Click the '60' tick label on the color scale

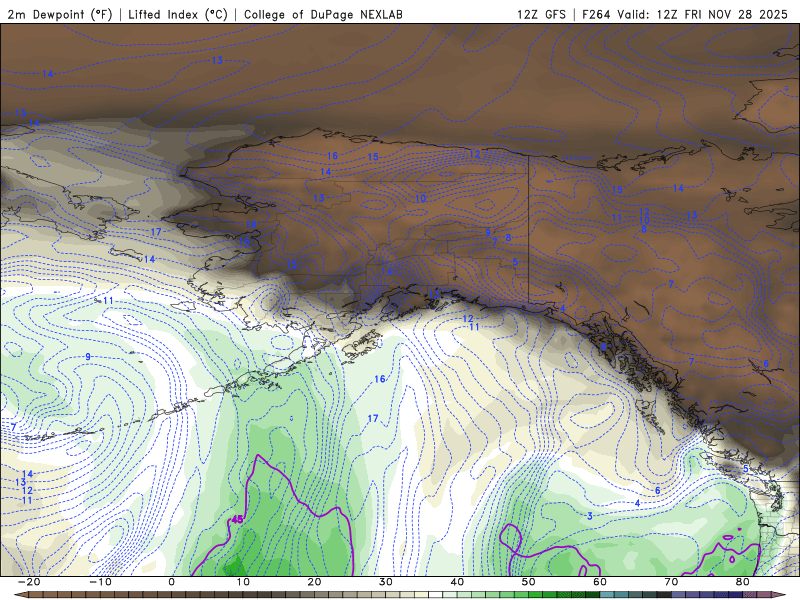[600, 582]
